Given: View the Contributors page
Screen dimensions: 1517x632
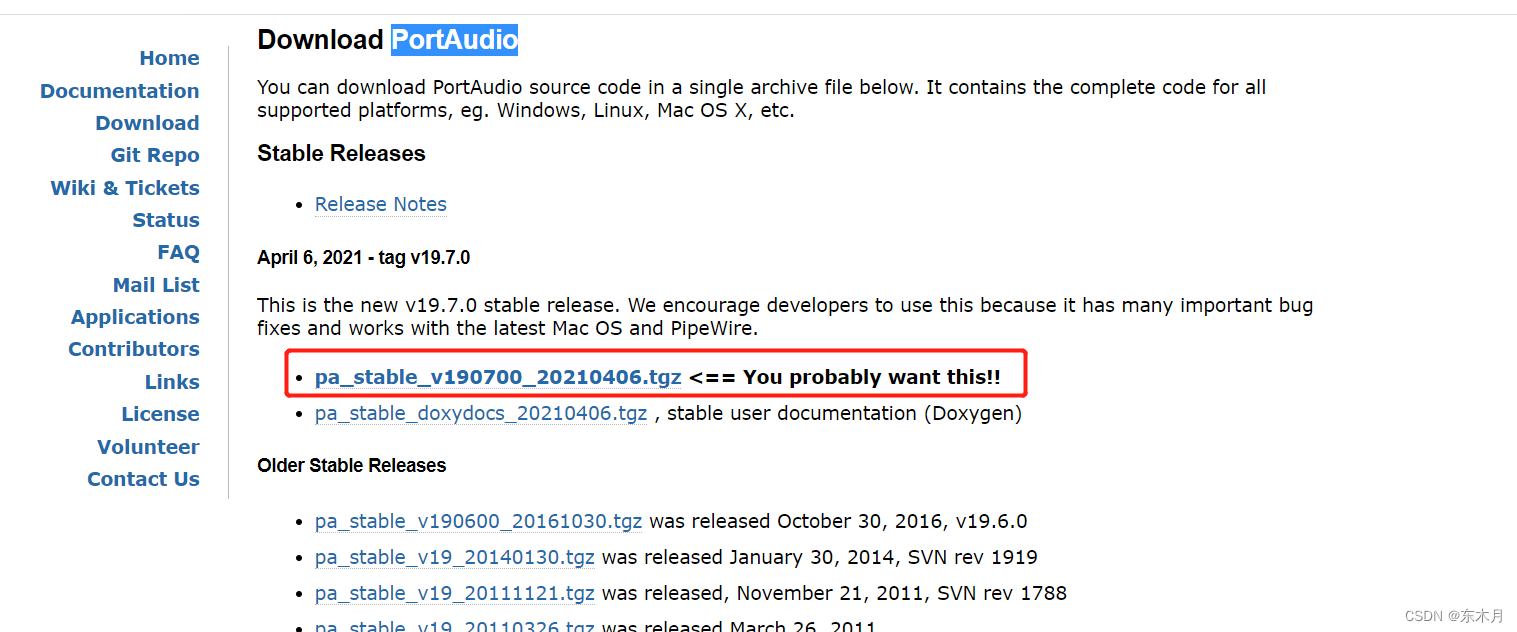Looking at the screenshot, I should [x=133, y=348].
